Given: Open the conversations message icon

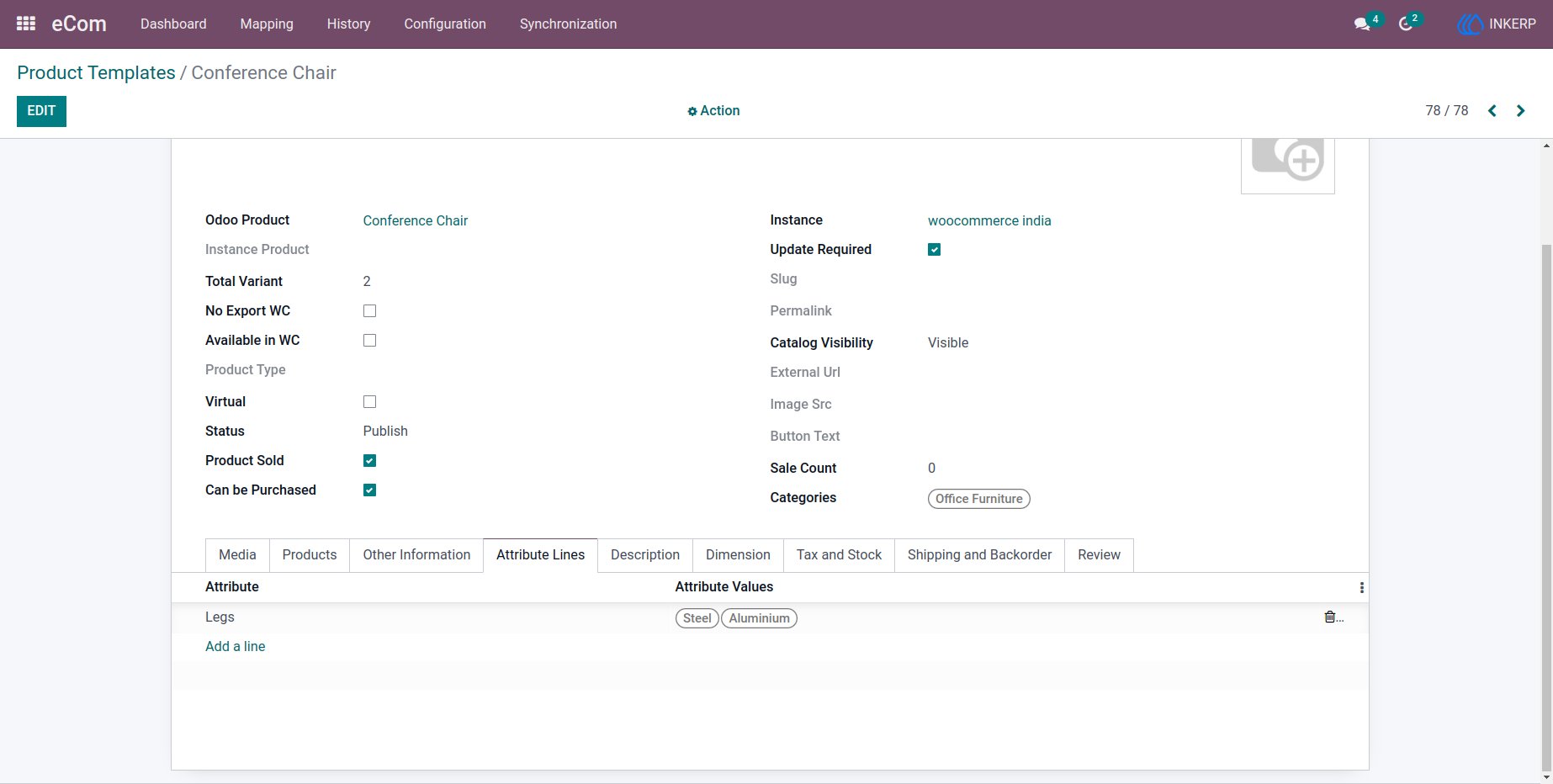Looking at the screenshot, I should (1362, 24).
